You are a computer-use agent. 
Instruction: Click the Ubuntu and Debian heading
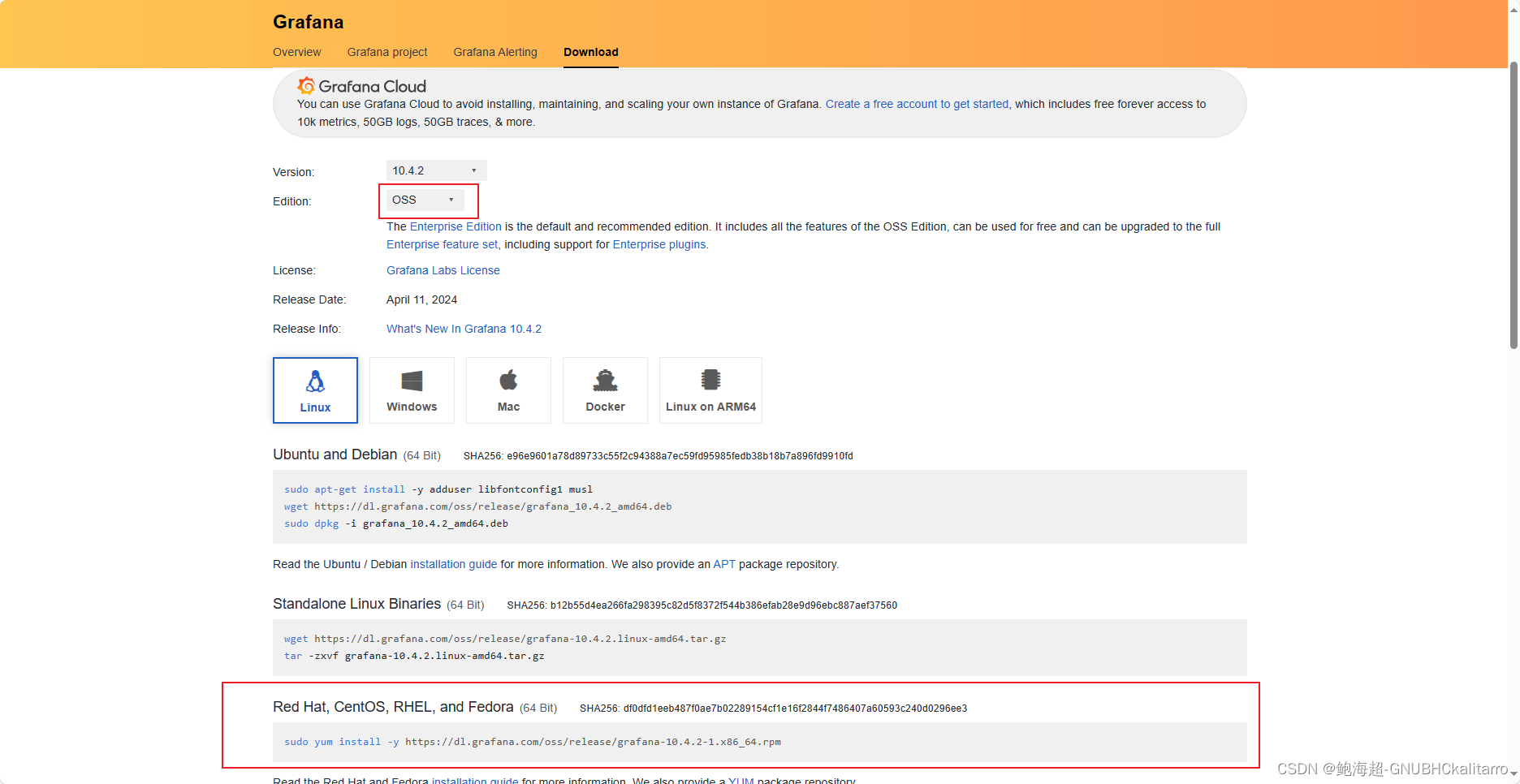coord(335,454)
